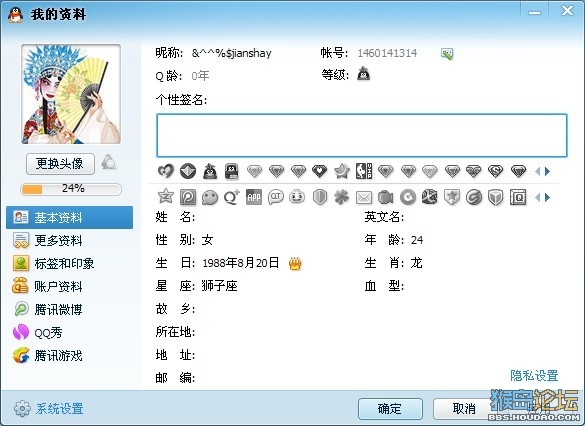The image size is (585, 426).
Task: Click the black heart diamond icon
Action: (319, 171)
